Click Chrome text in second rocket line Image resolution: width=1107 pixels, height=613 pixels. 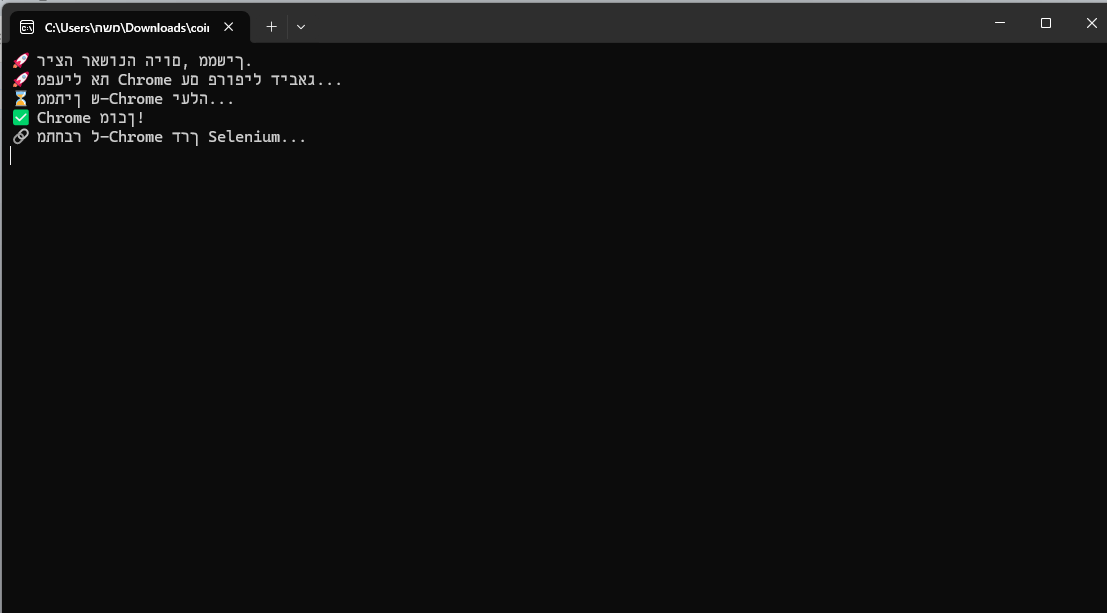point(145,80)
